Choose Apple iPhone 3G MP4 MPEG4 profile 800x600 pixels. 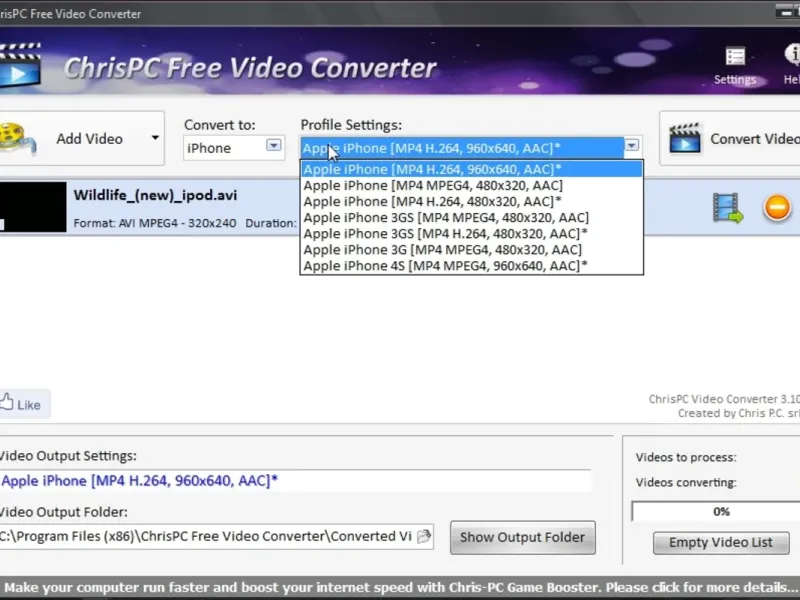click(x=471, y=249)
